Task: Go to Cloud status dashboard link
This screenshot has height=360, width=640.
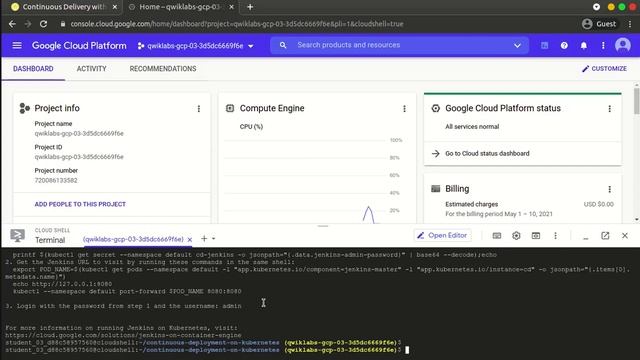Action: click(487, 153)
